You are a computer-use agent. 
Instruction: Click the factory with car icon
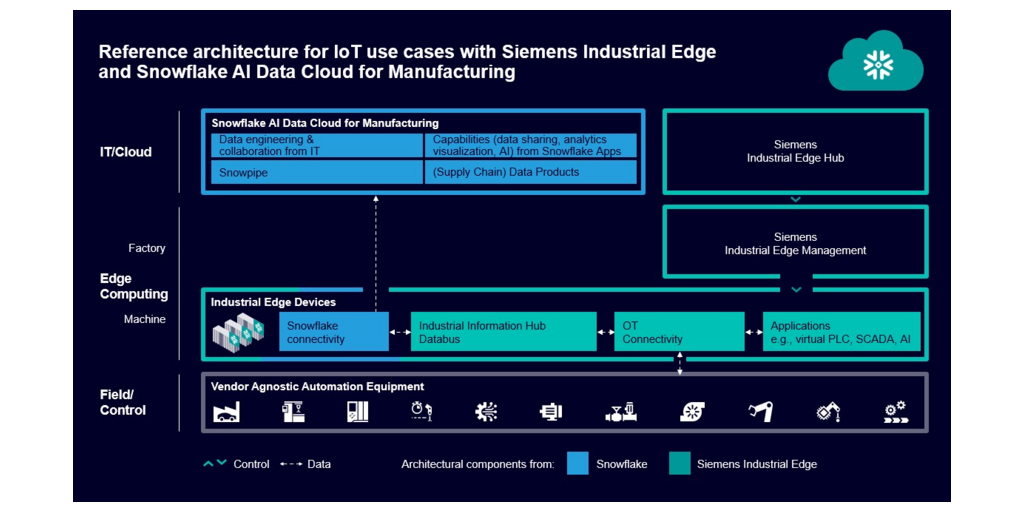pos(227,412)
